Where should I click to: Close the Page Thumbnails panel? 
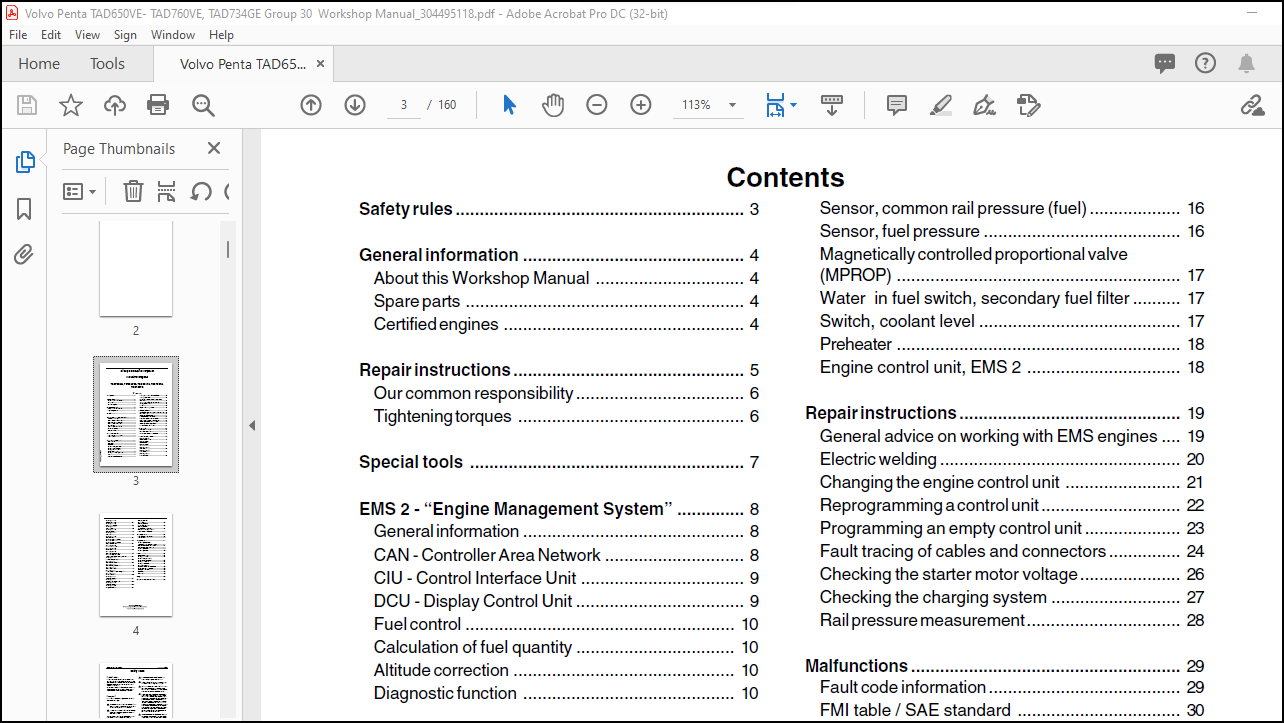[x=213, y=148]
